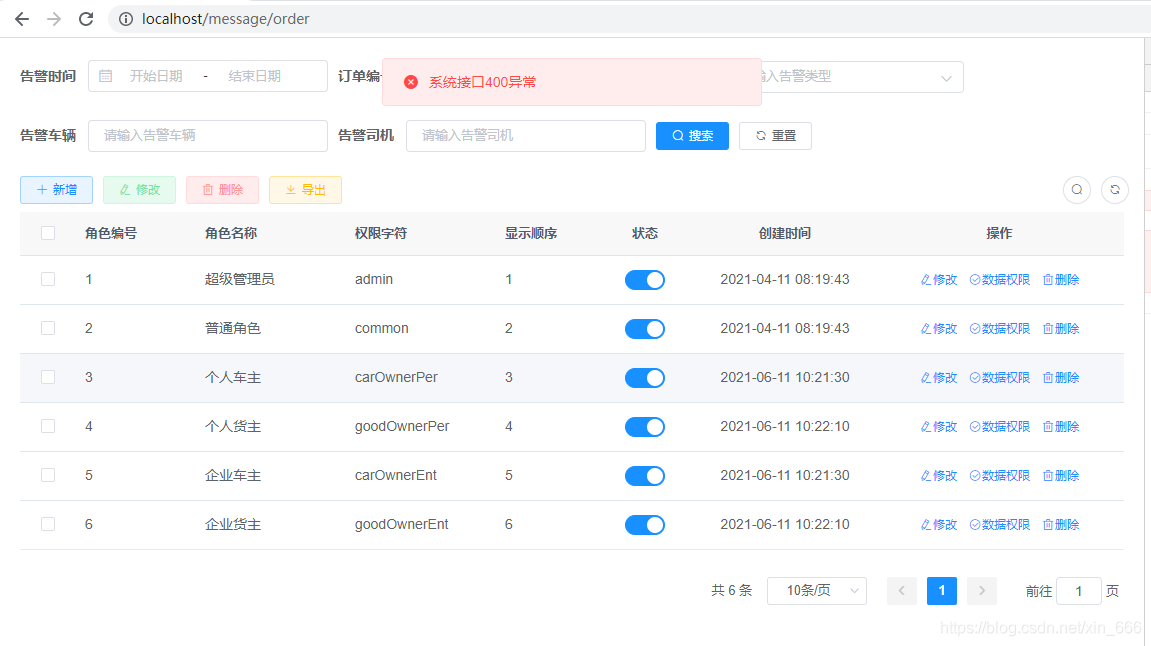
Task: Open the 10条/页 page size dropdown
Action: [816, 591]
